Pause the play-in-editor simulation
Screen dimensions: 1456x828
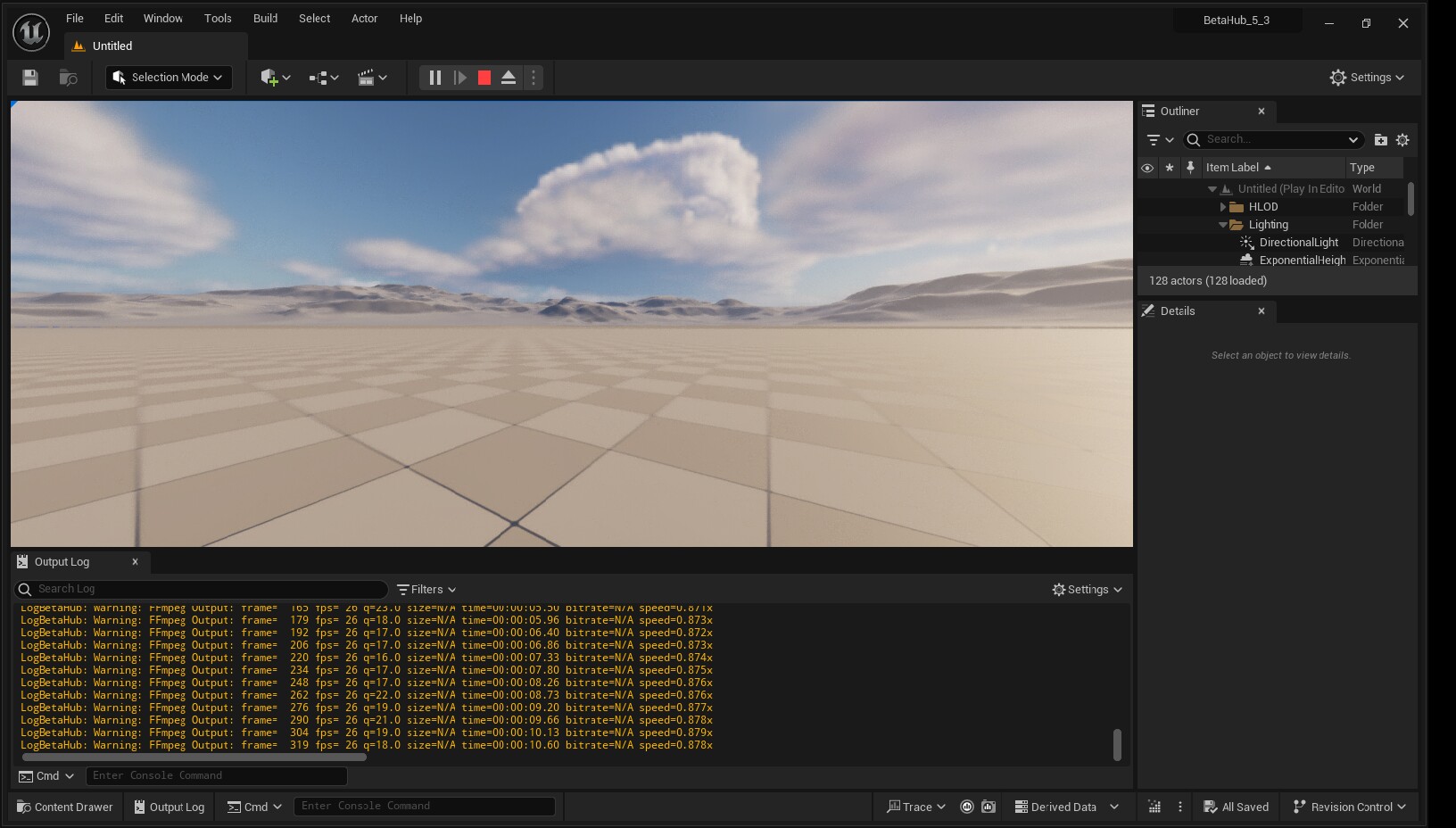[x=434, y=78]
